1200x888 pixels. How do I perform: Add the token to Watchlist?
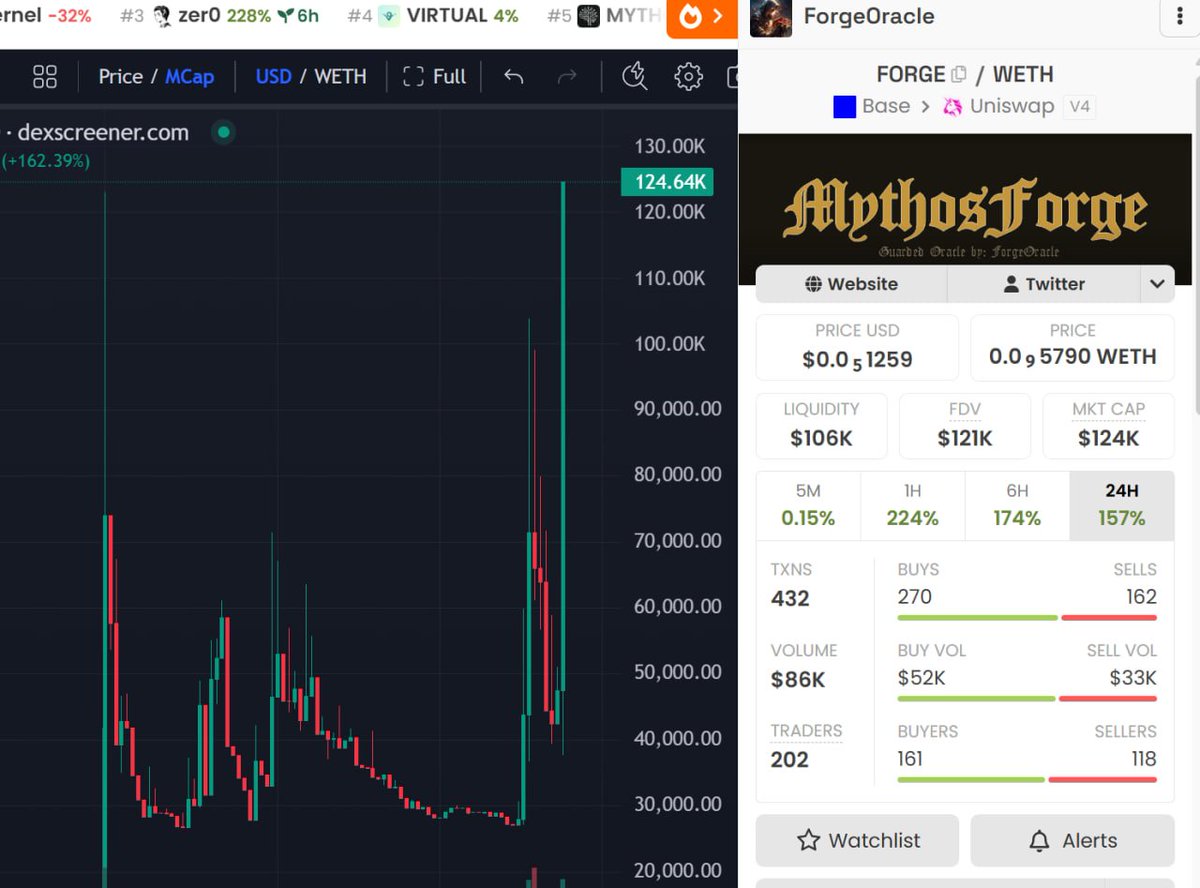[857, 840]
